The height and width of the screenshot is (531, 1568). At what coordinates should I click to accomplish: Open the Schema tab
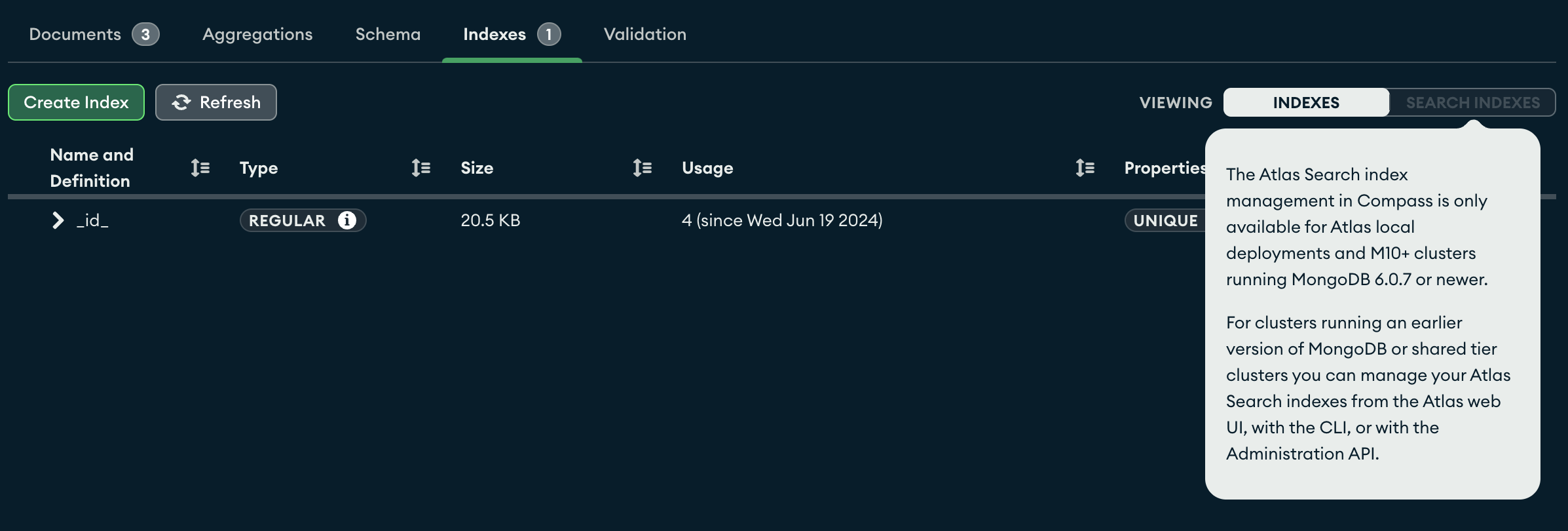coord(388,34)
